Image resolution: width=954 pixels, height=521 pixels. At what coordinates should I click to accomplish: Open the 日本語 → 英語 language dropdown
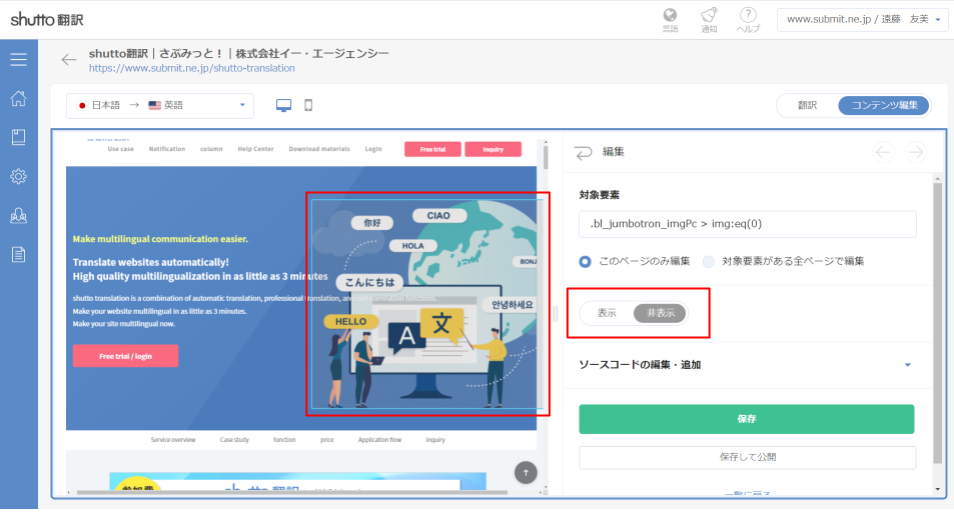160,105
